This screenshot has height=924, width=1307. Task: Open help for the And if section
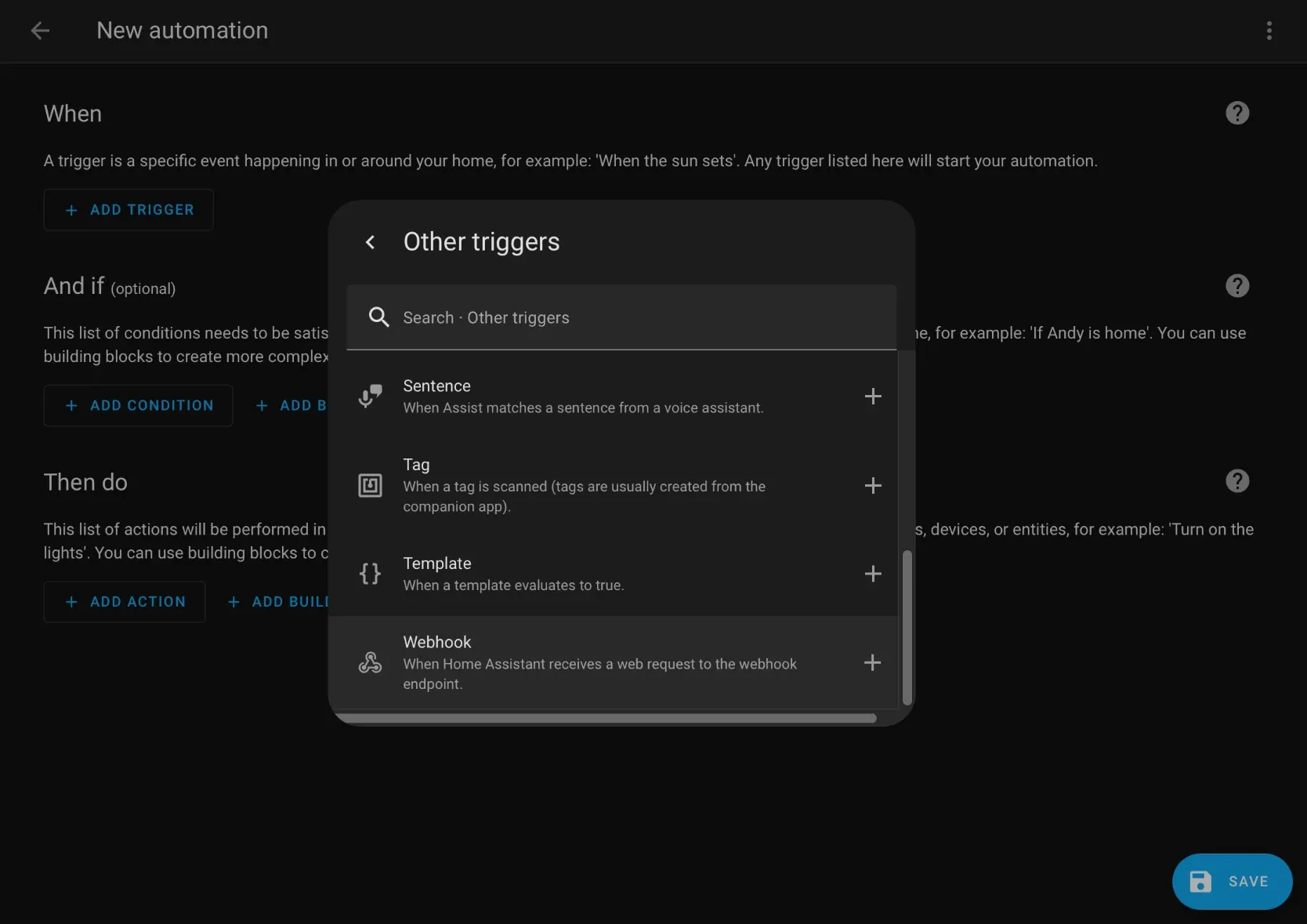1237,286
